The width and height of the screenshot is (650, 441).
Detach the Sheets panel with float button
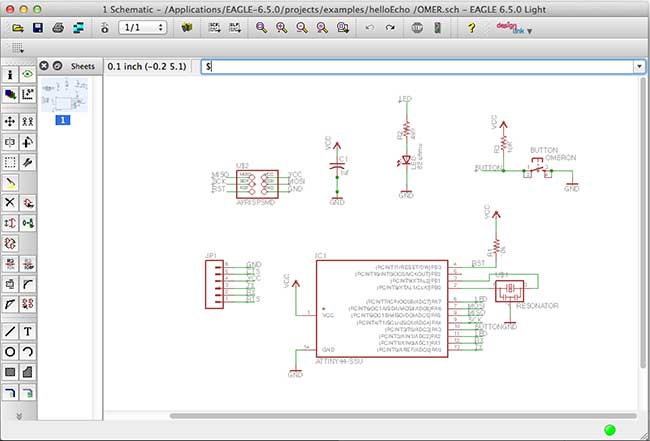click(58, 66)
